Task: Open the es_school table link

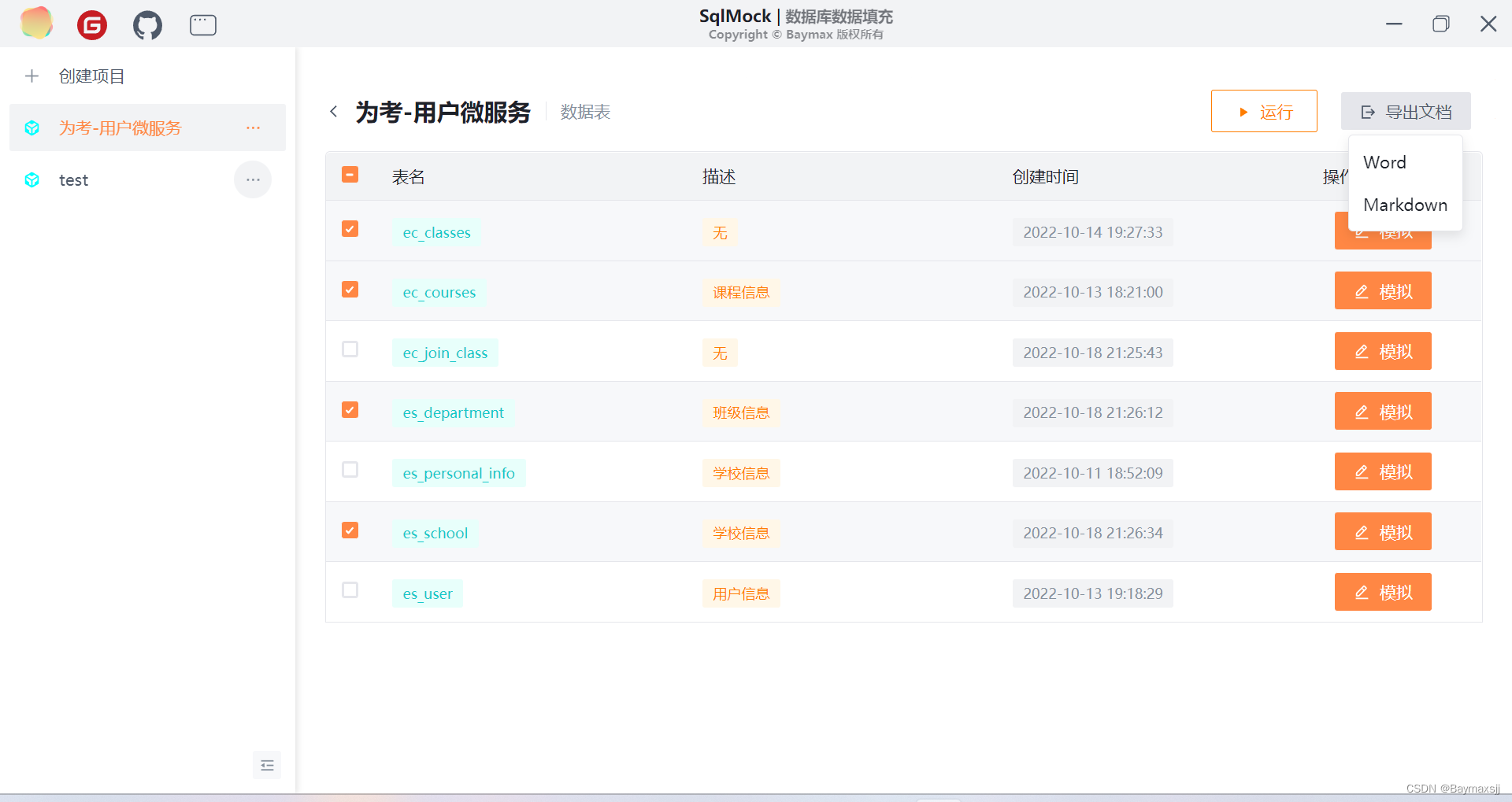Action: (x=435, y=533)
